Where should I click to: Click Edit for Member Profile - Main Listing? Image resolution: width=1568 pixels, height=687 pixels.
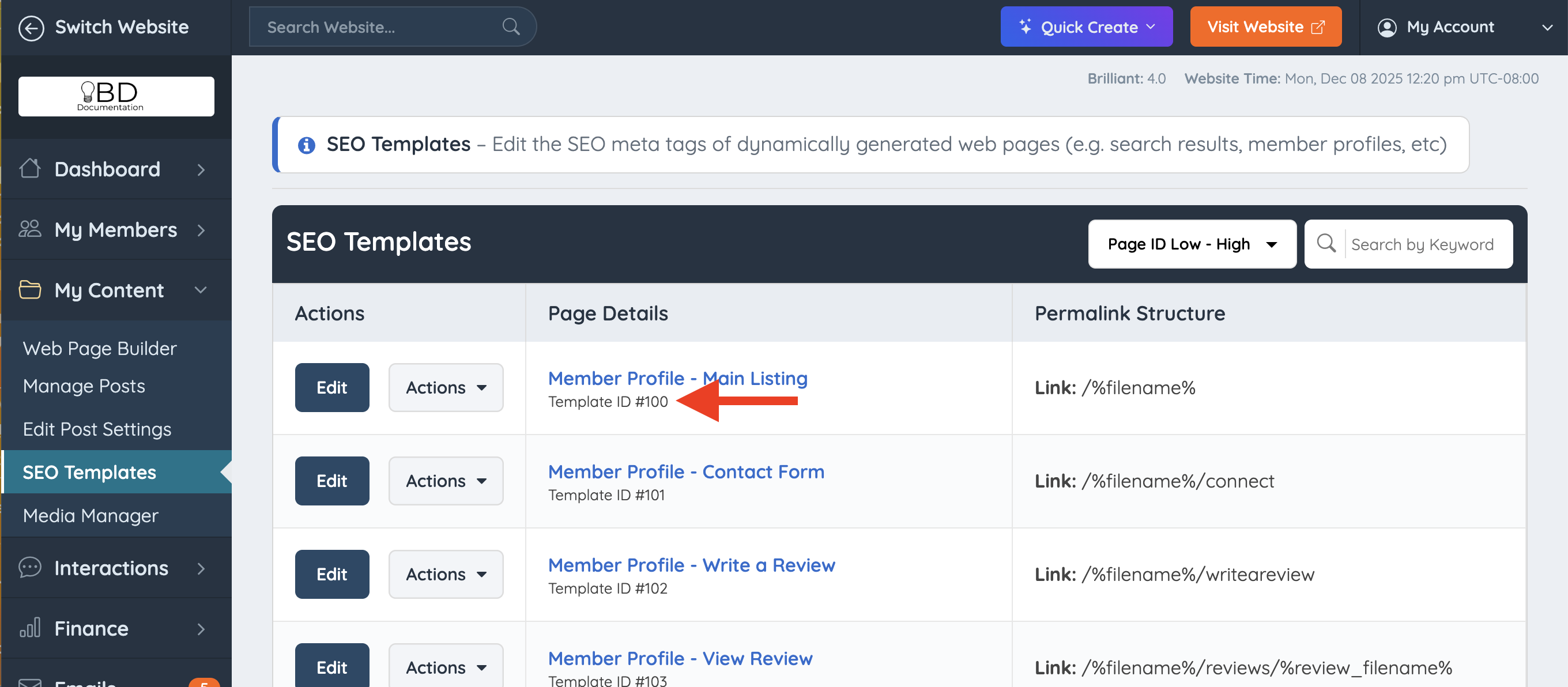[x=331, y=388]
